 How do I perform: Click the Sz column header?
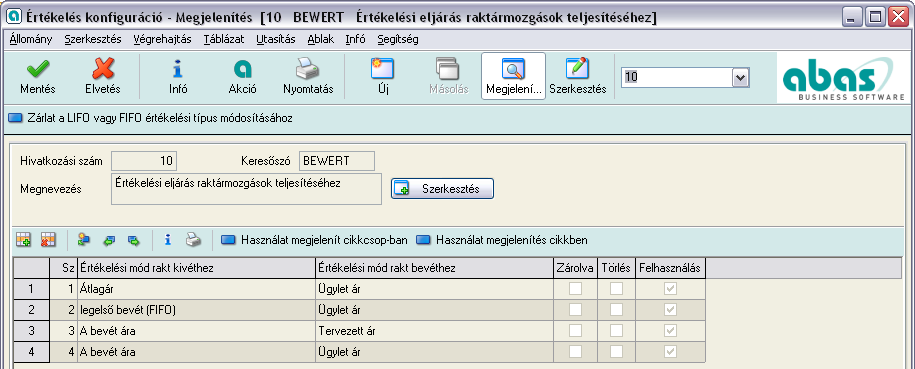pyautogui.click(x=63, y=267)
